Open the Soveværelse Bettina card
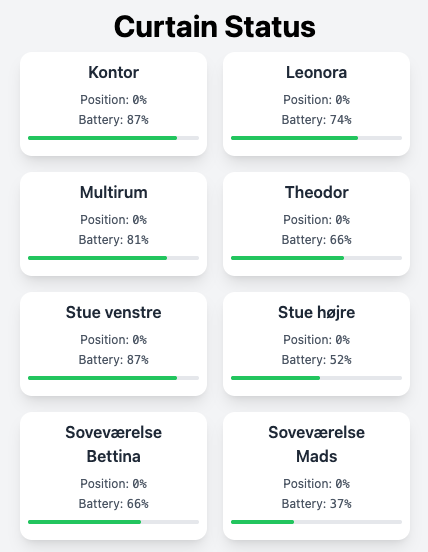 (113, 476)
